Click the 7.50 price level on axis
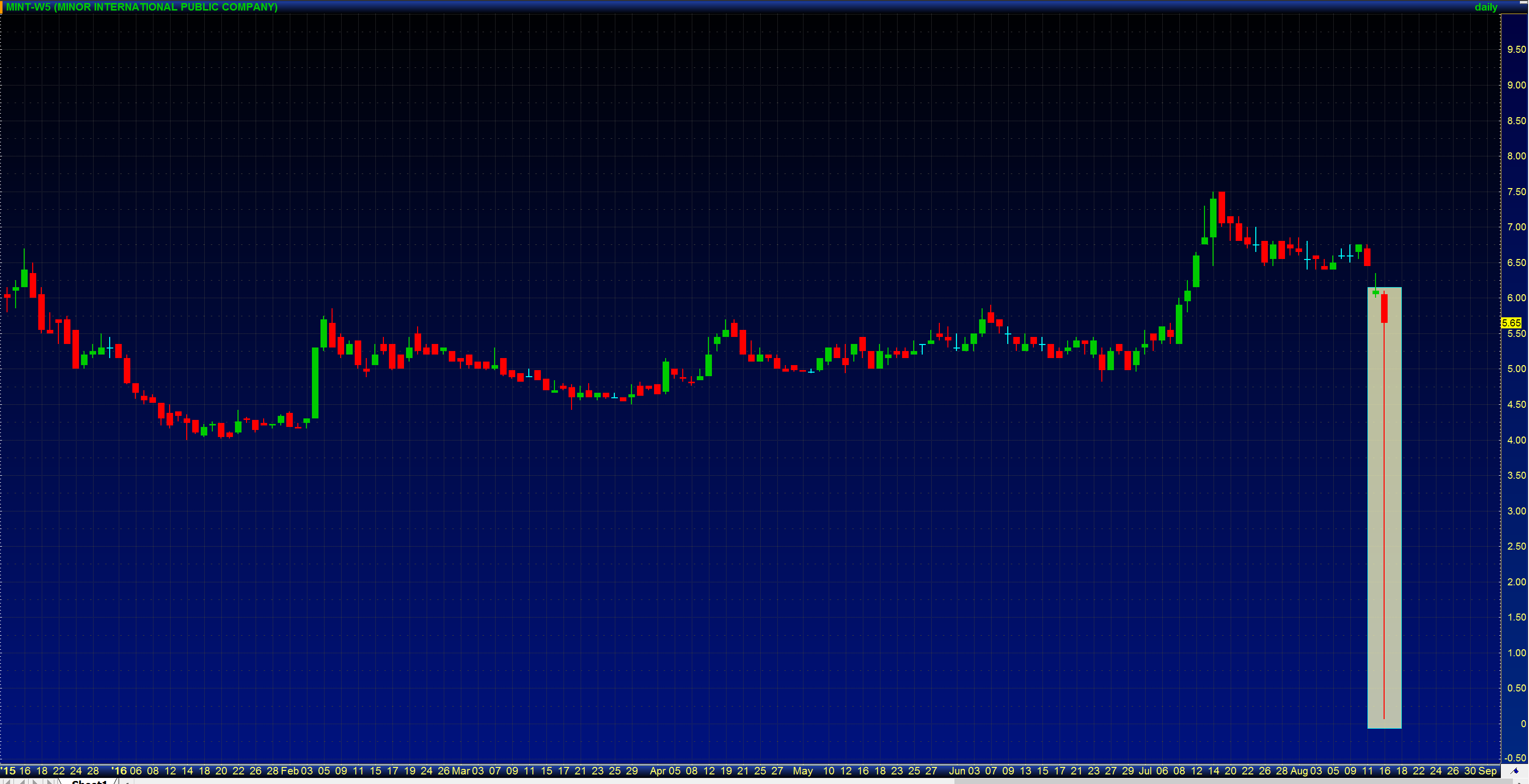The width and height of the screenshot is (1529, 784). (x=1516, y=192)
